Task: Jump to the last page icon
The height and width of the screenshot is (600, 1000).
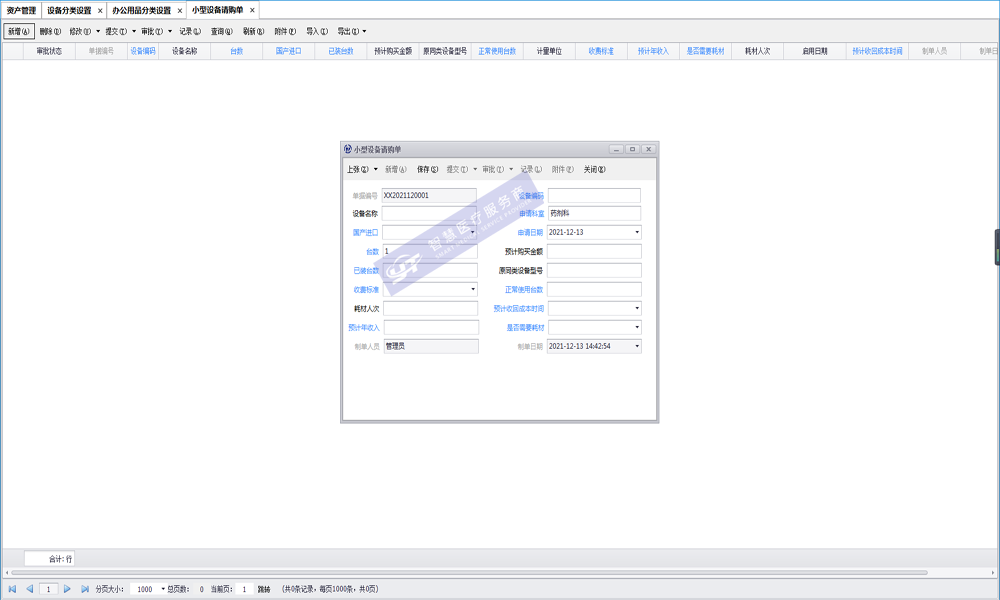Action: point(84,589)
